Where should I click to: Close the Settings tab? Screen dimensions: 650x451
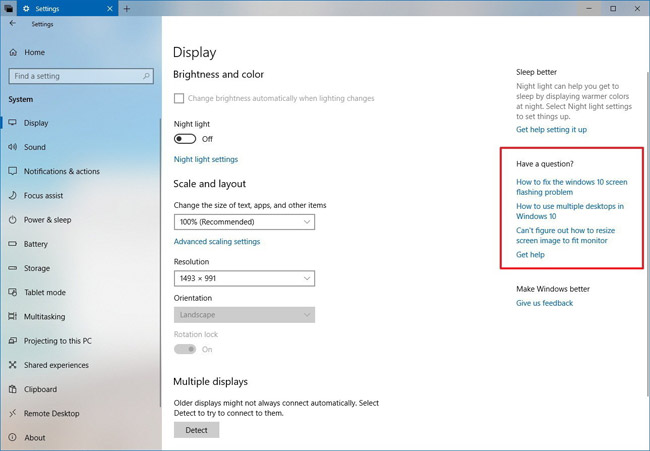(110, 8)
